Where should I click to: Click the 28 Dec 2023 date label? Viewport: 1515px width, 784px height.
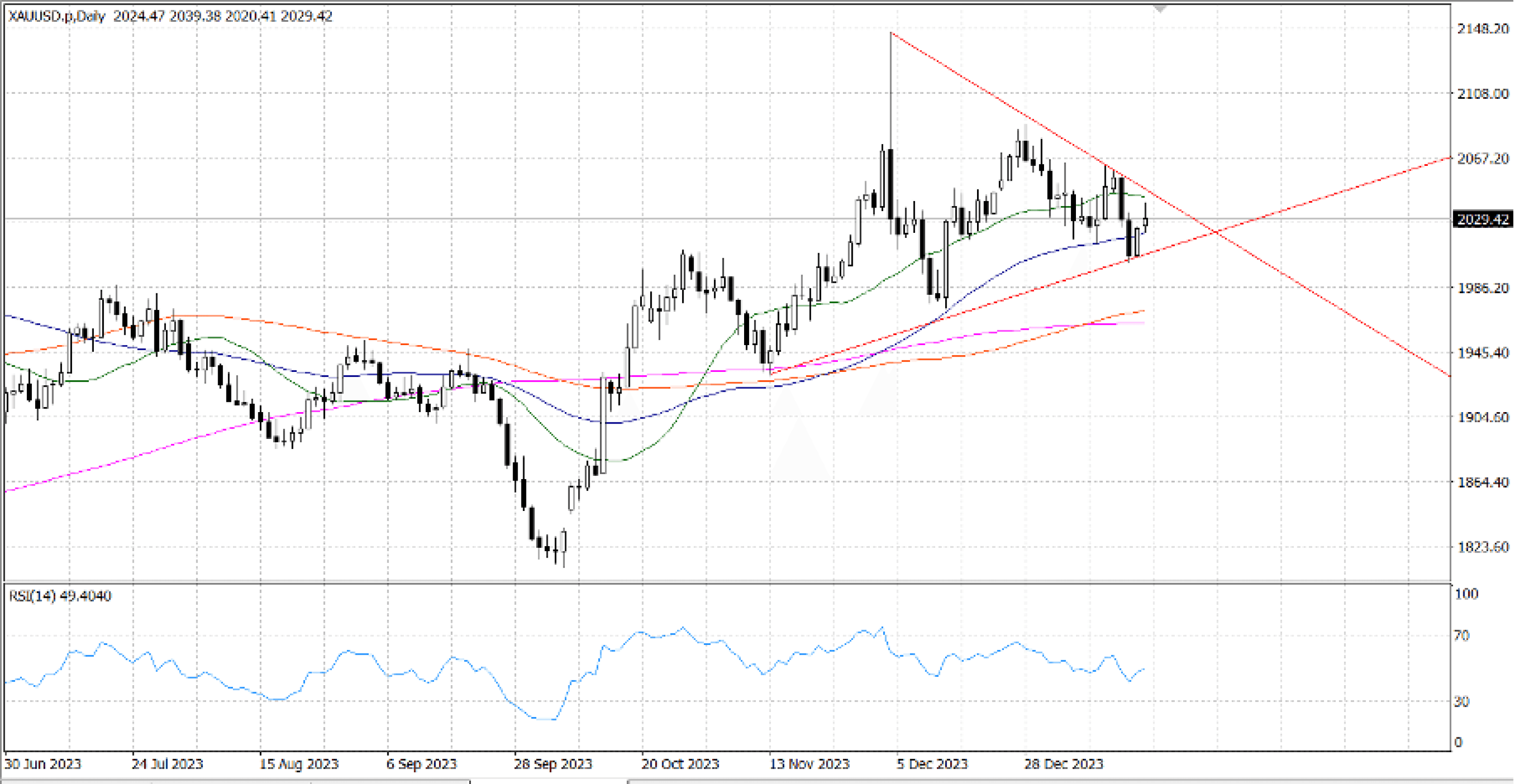pyautogui.click(x=1063, y=764)
